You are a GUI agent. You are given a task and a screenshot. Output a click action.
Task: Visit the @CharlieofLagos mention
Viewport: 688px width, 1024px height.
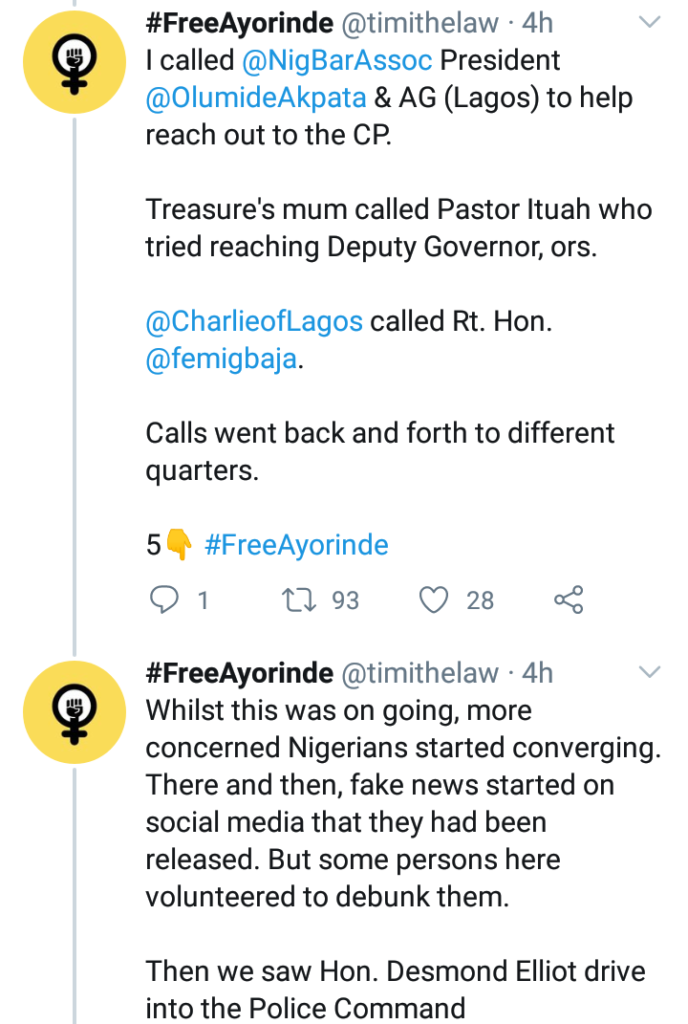point(255,322)
